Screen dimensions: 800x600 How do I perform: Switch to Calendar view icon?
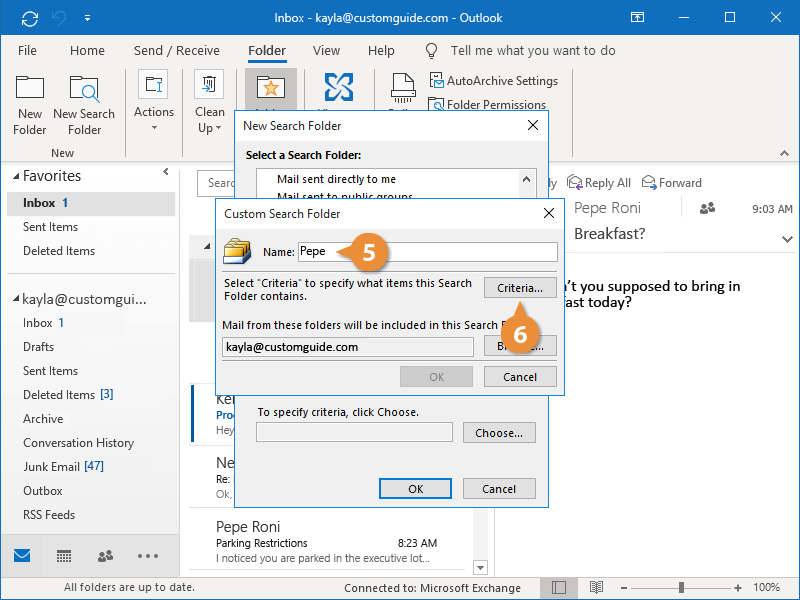click(64, 556)
